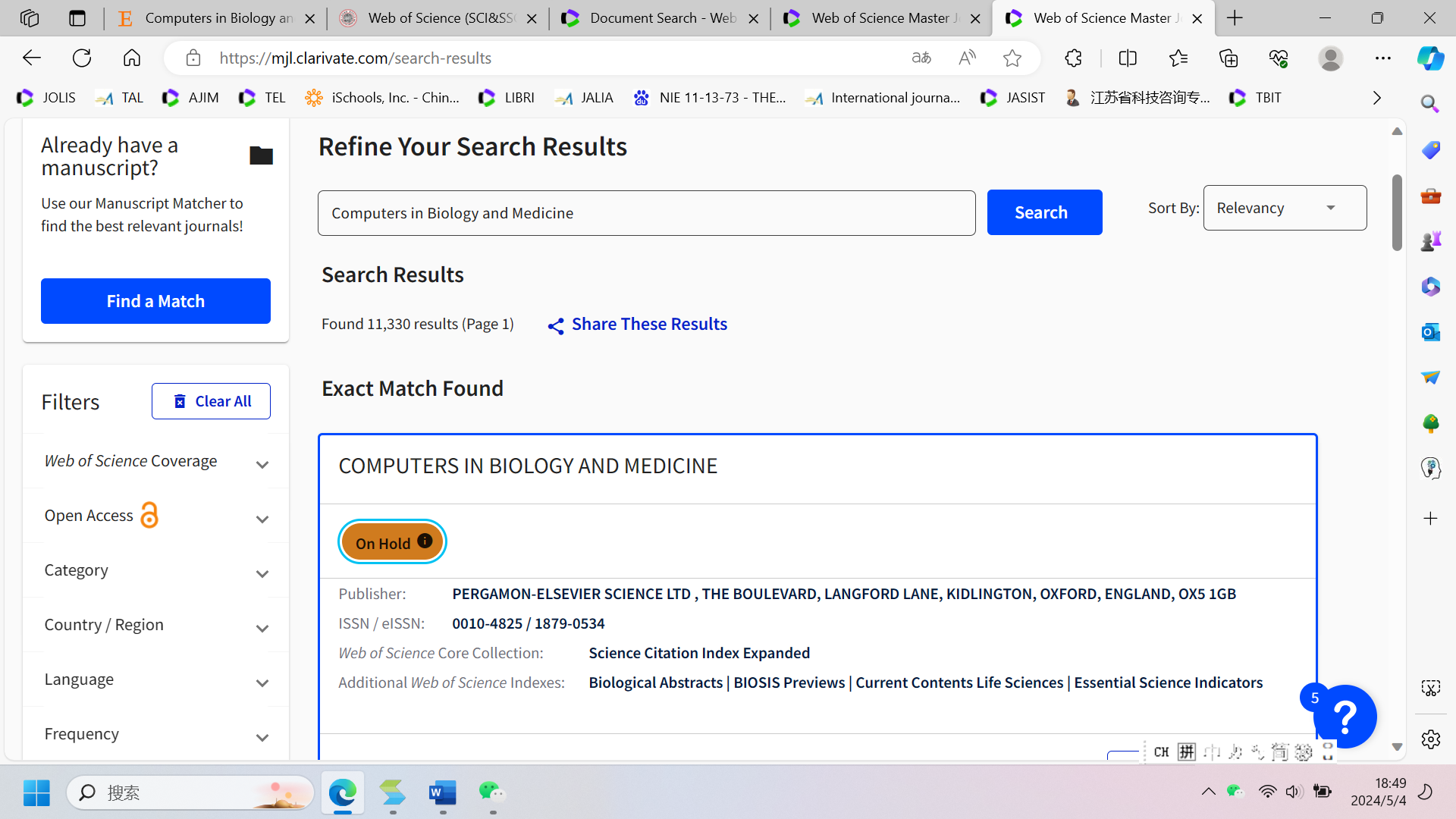Open iSchools, Inc. bookmark

point(382,98)
